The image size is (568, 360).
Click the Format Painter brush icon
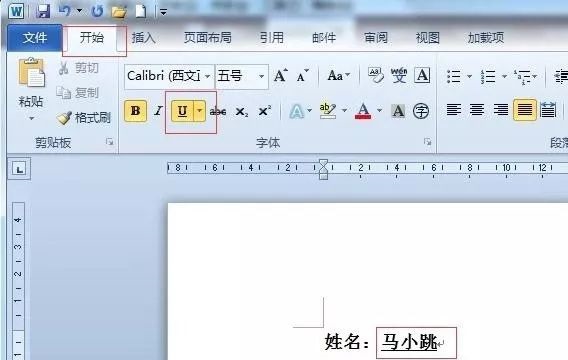click(64, 118)
